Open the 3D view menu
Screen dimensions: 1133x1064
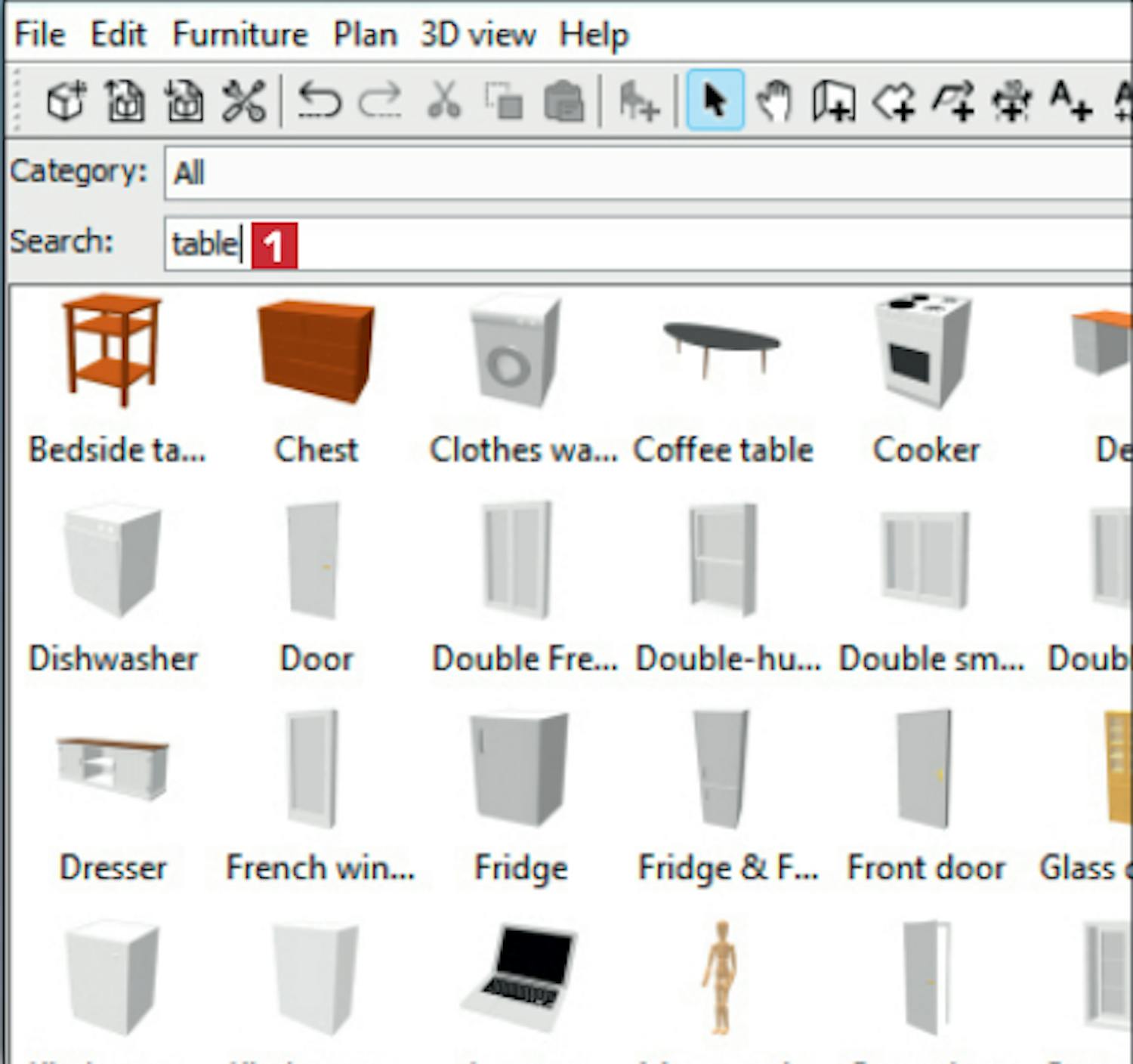click(477, 35)
